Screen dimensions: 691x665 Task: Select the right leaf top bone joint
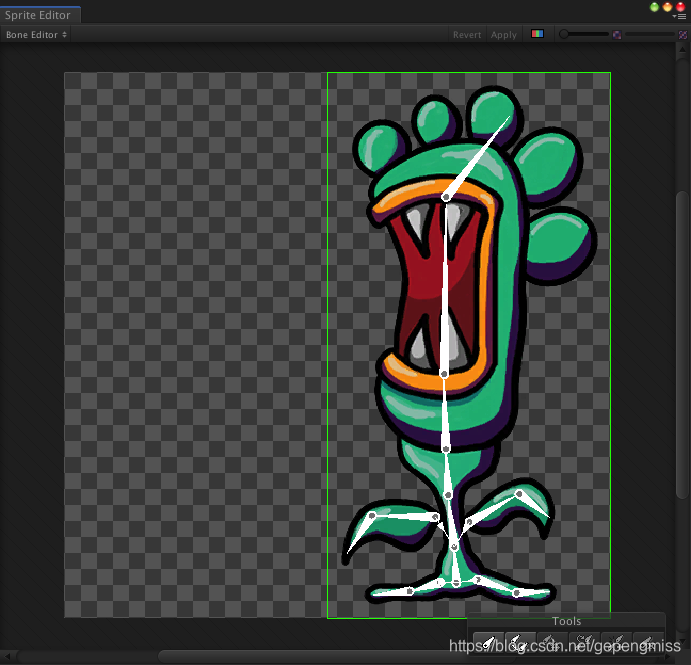tap(520, 494)
